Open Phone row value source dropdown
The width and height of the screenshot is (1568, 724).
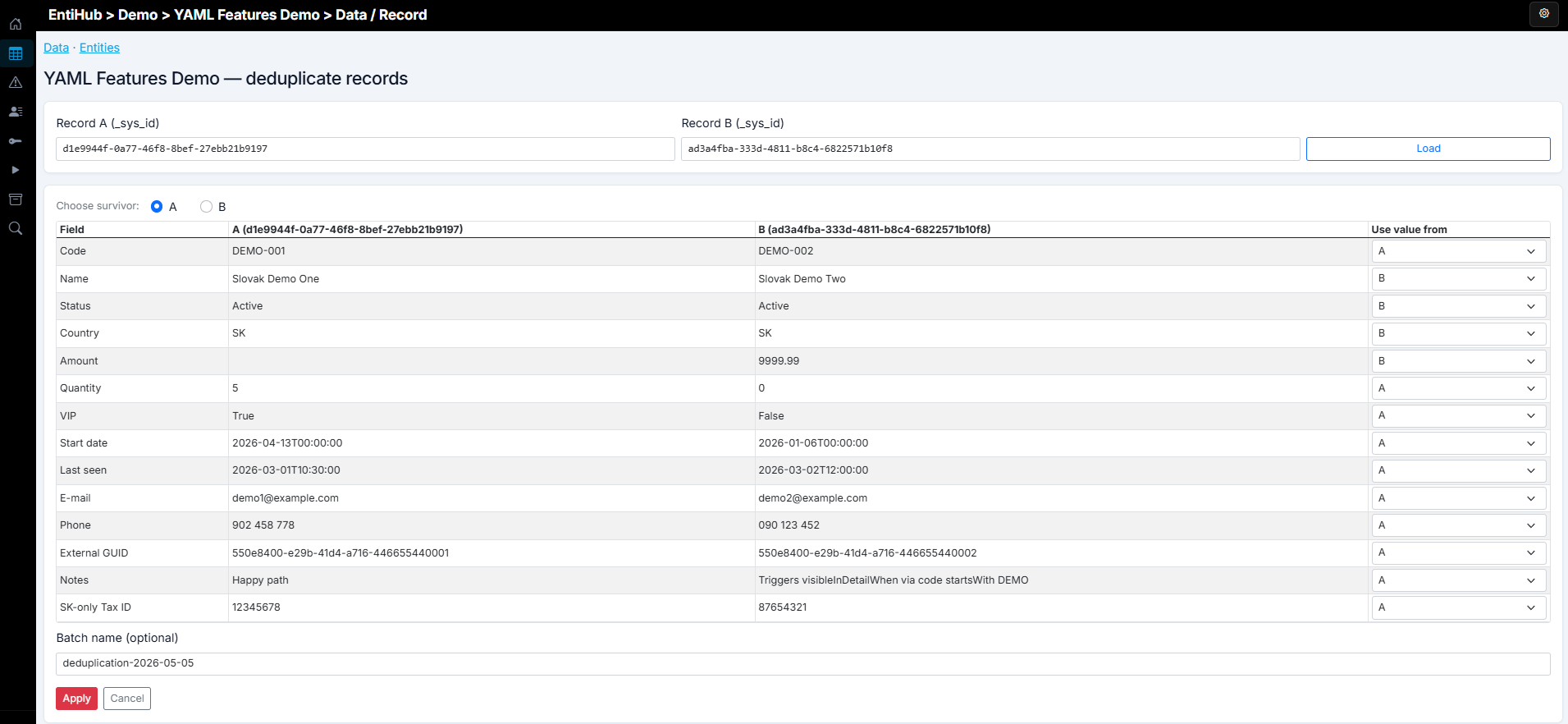coord(1459,525)
